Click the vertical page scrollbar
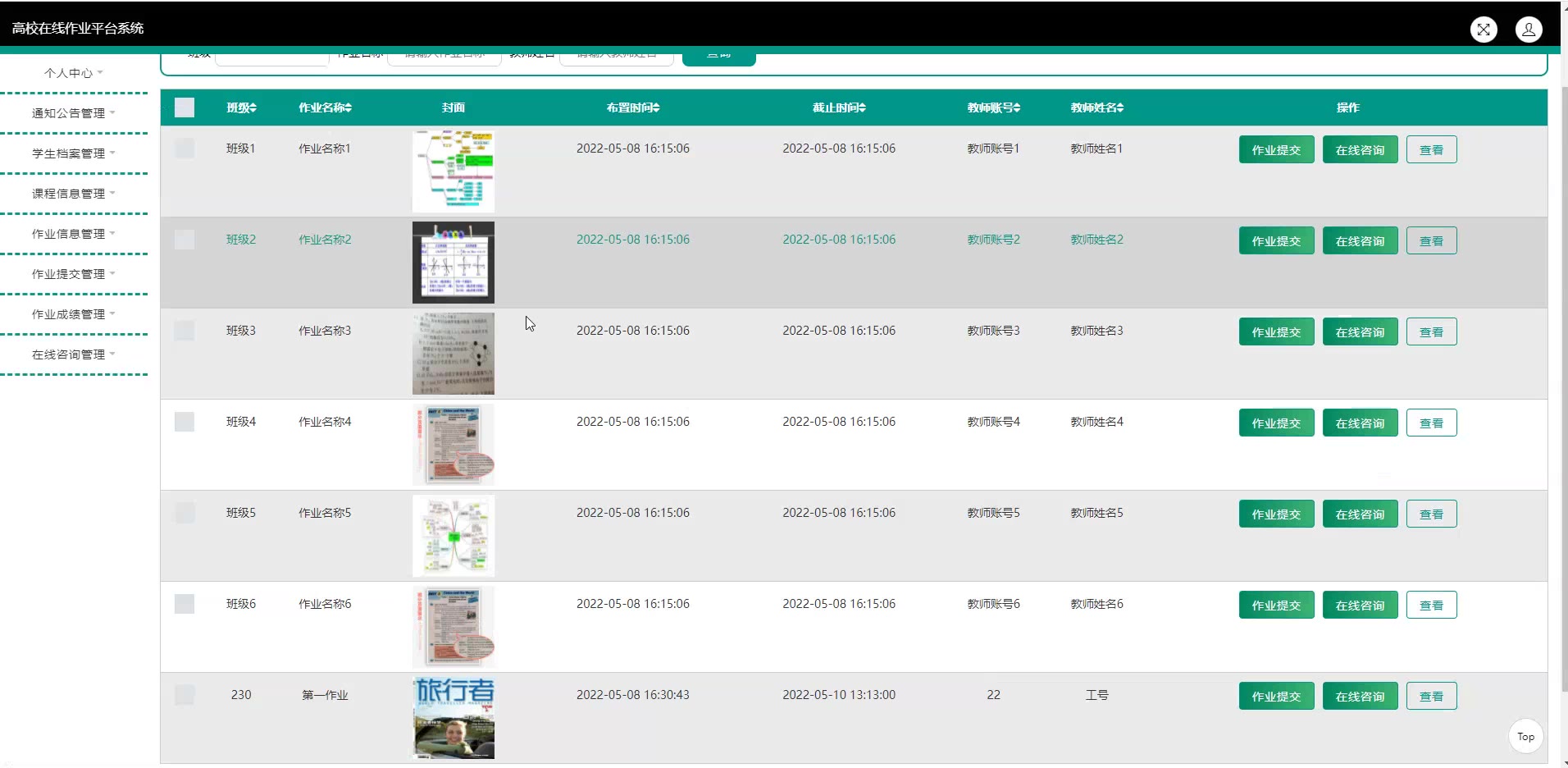The image size is (1568, 768). (x=1563, y=386)
